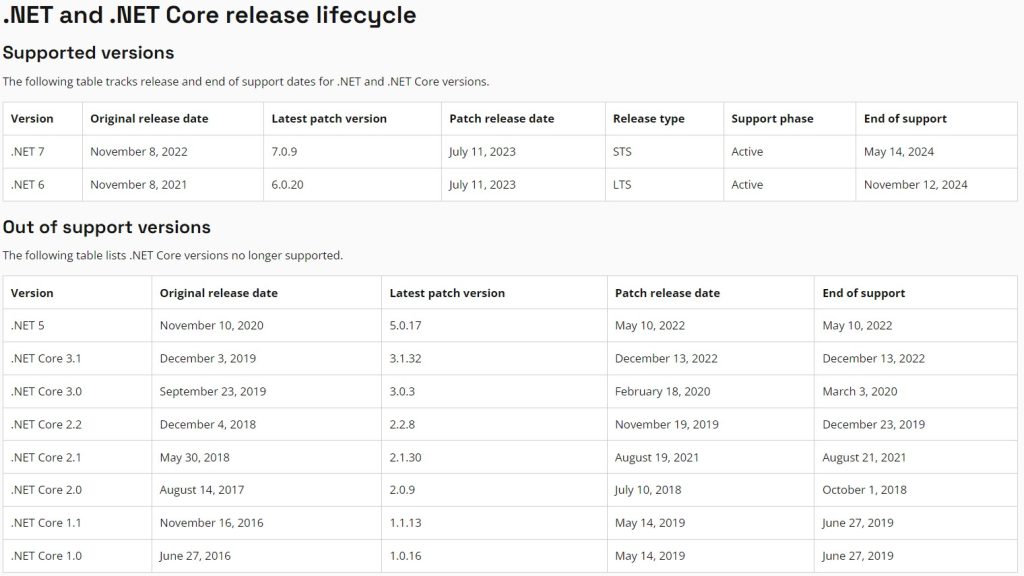Click the 'Supported versions' heading
Screen dimensions: 1024x576
tap(88, 53)
